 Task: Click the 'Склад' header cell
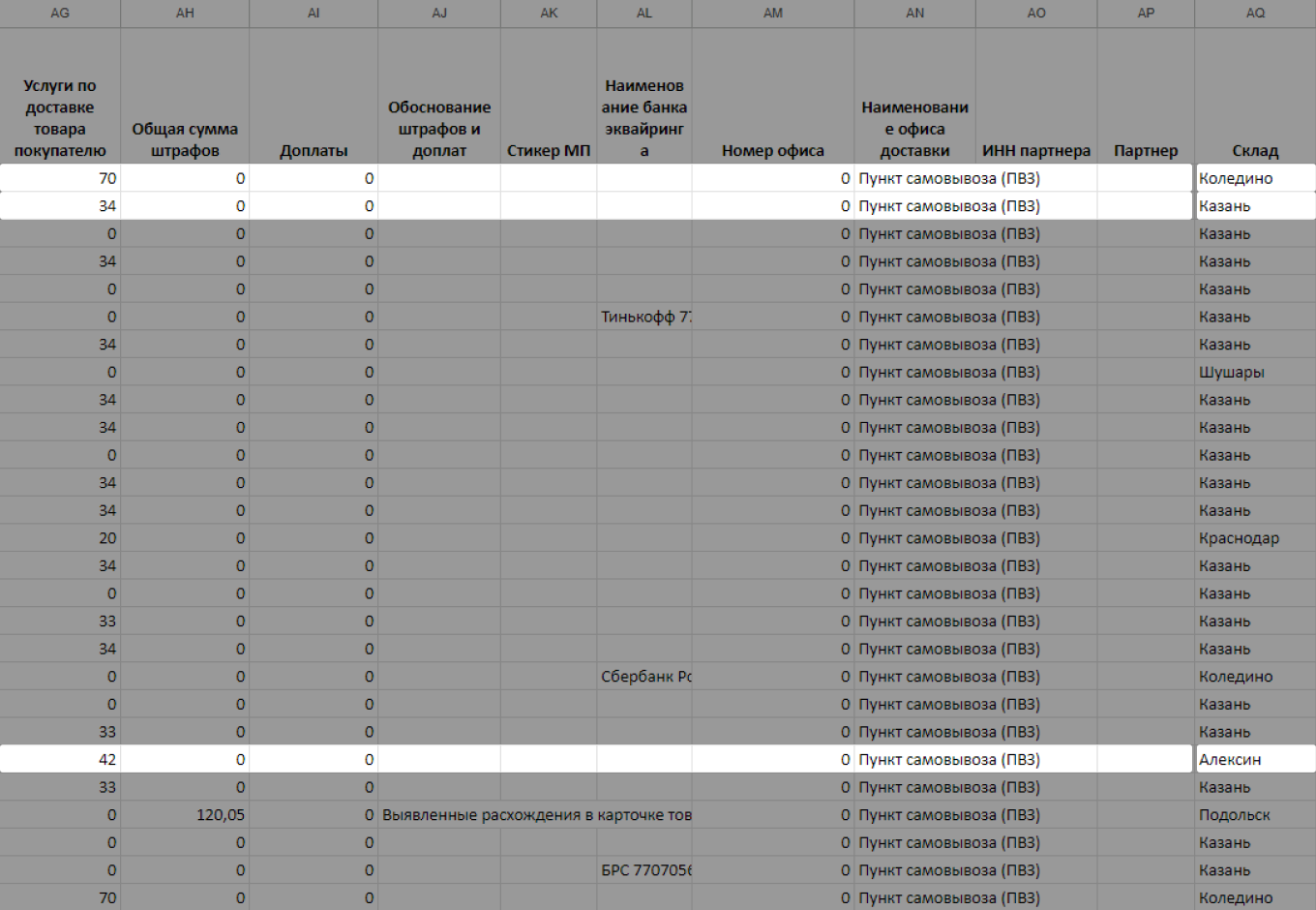(x=1255, y=150)
